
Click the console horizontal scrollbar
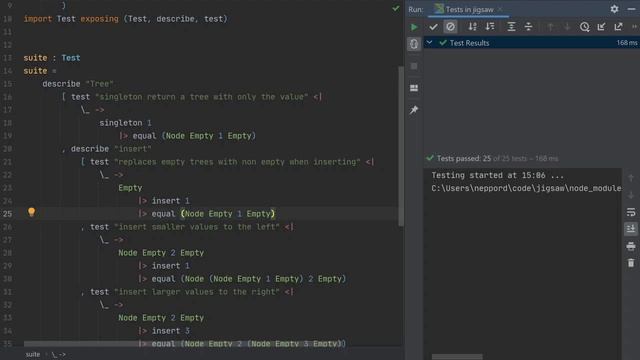tap(457, 357)
